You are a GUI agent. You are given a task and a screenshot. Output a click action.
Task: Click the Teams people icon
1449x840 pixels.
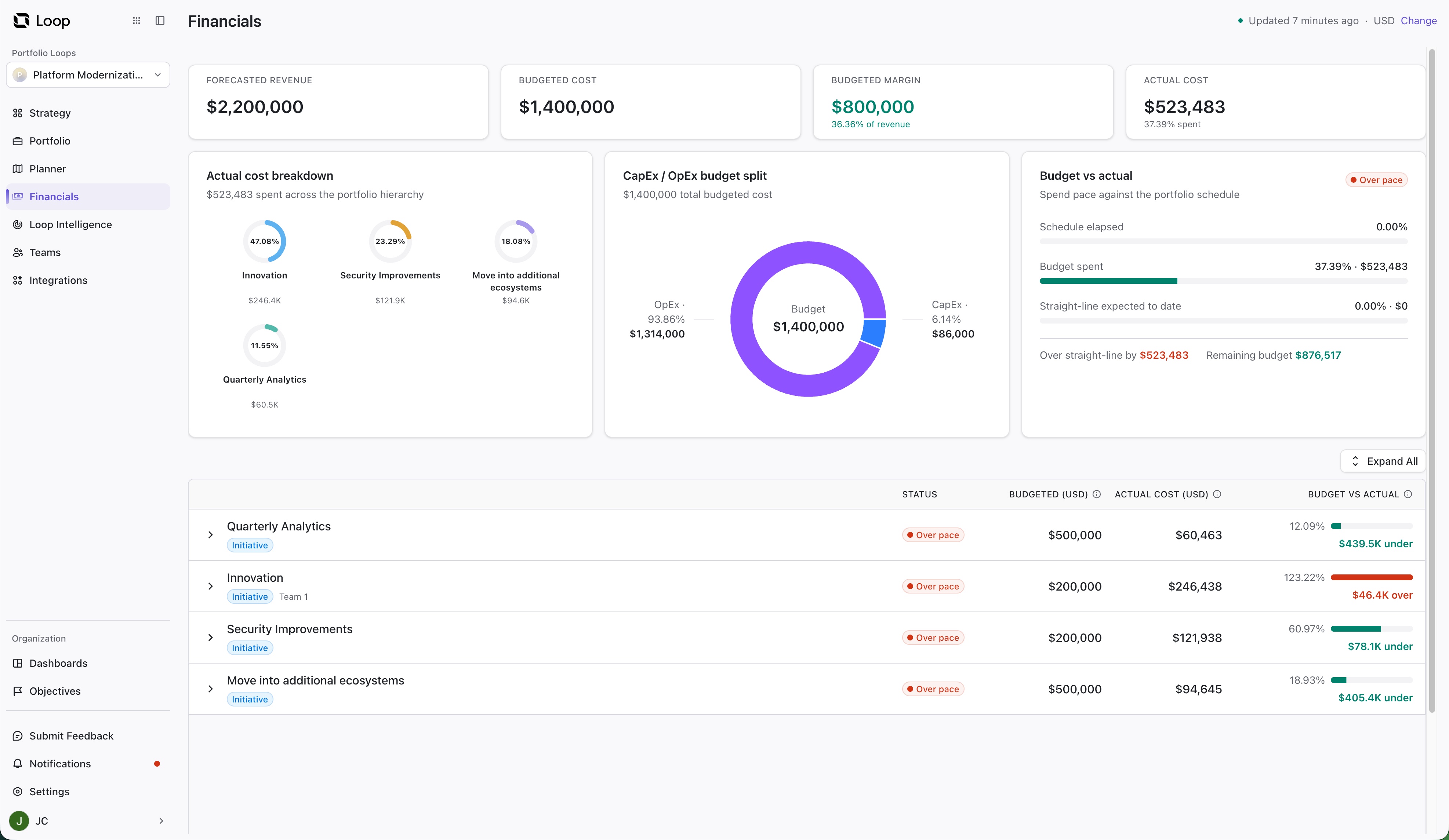(x=18, y=252)
